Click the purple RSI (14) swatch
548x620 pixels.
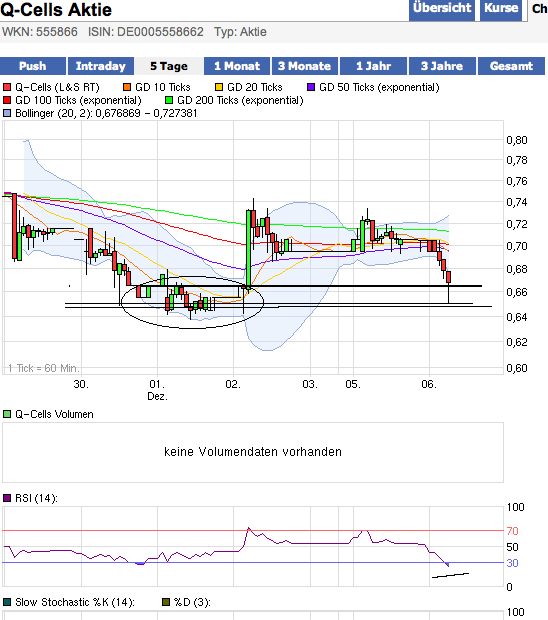pyautogui.click(x=7, y=498)
